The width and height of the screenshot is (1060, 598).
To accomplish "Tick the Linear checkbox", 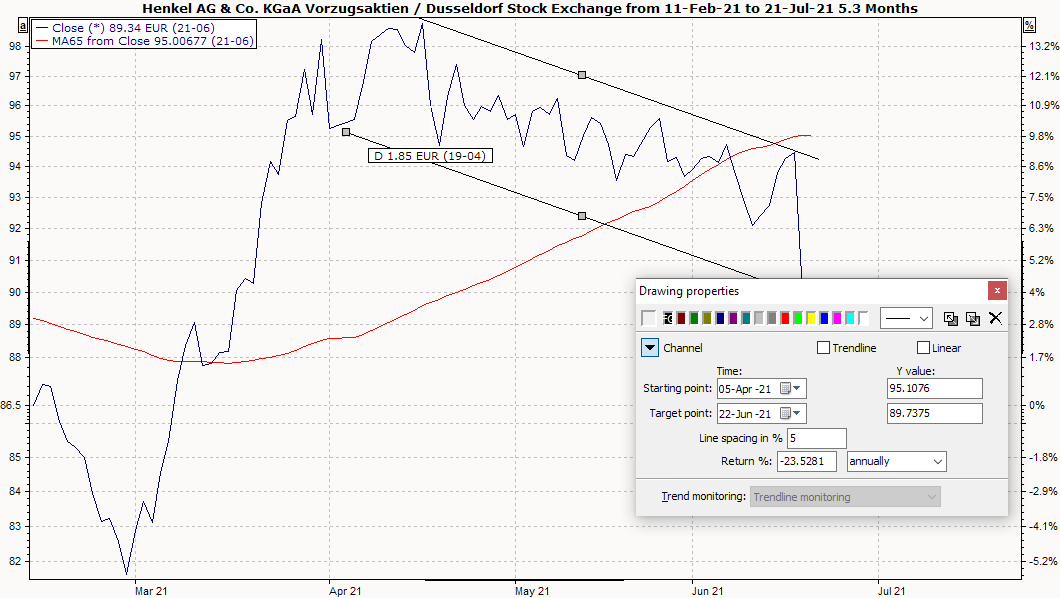I will [x=923, y=348].
